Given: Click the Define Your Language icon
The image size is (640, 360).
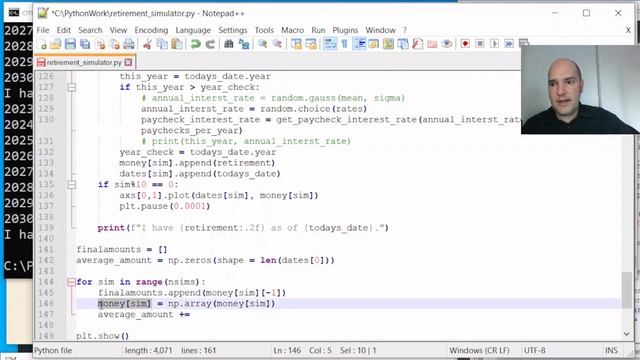Looking at the screenshot, I should click(x=373, y=44).
